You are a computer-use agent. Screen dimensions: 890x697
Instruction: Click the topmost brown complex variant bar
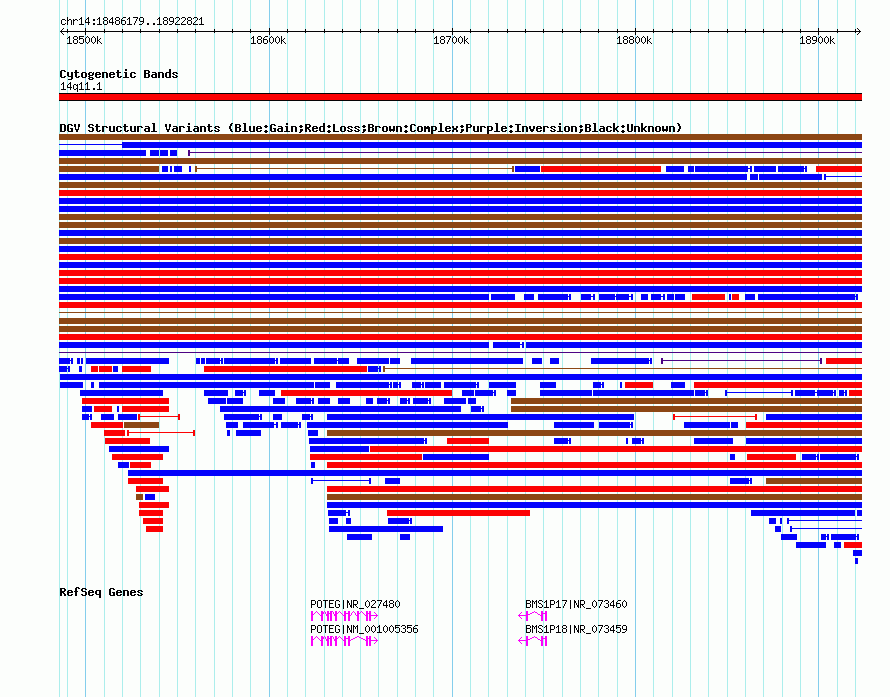[x=460, y=137]
